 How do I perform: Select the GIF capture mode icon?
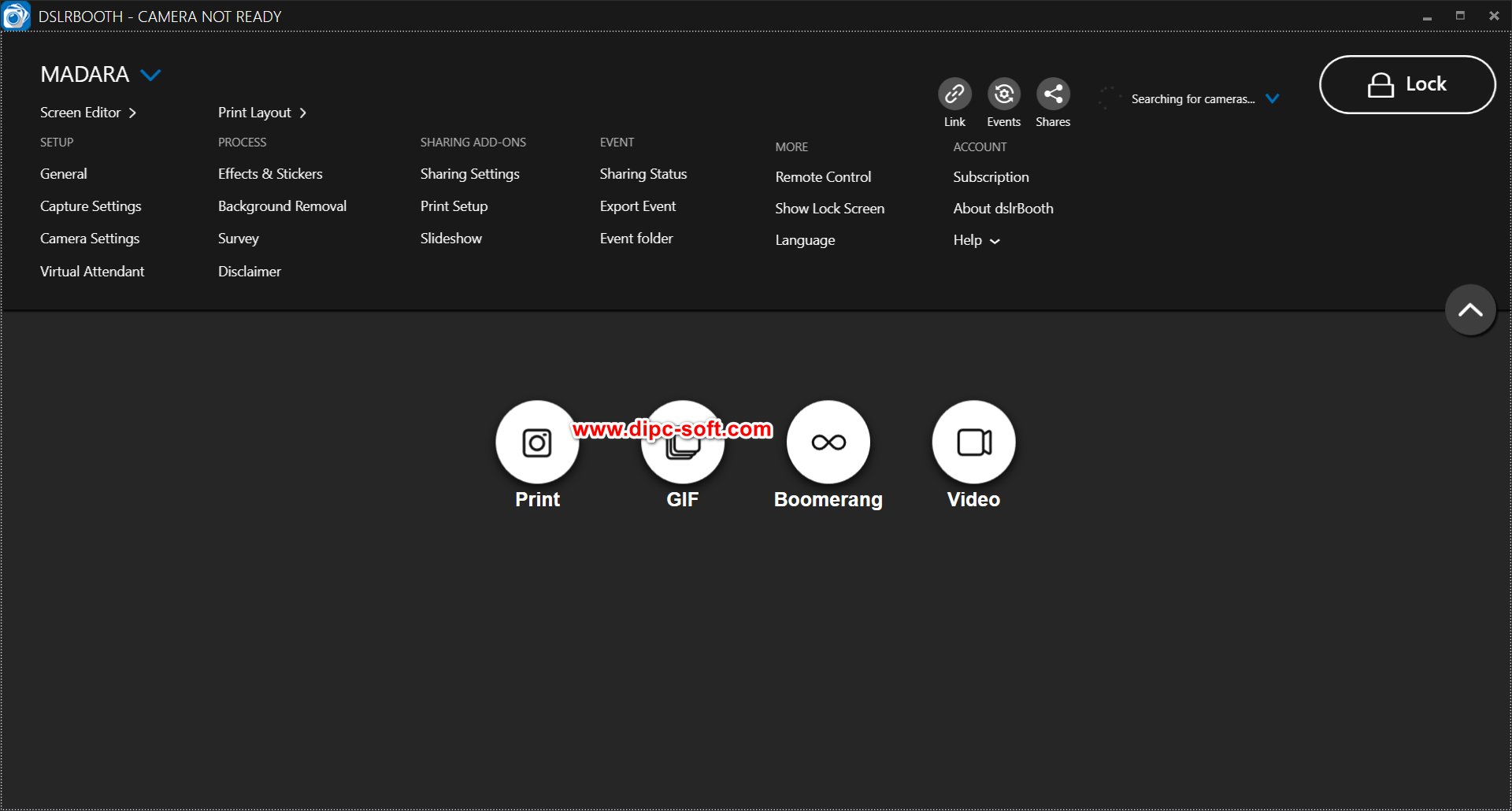(x=683, y=443)
